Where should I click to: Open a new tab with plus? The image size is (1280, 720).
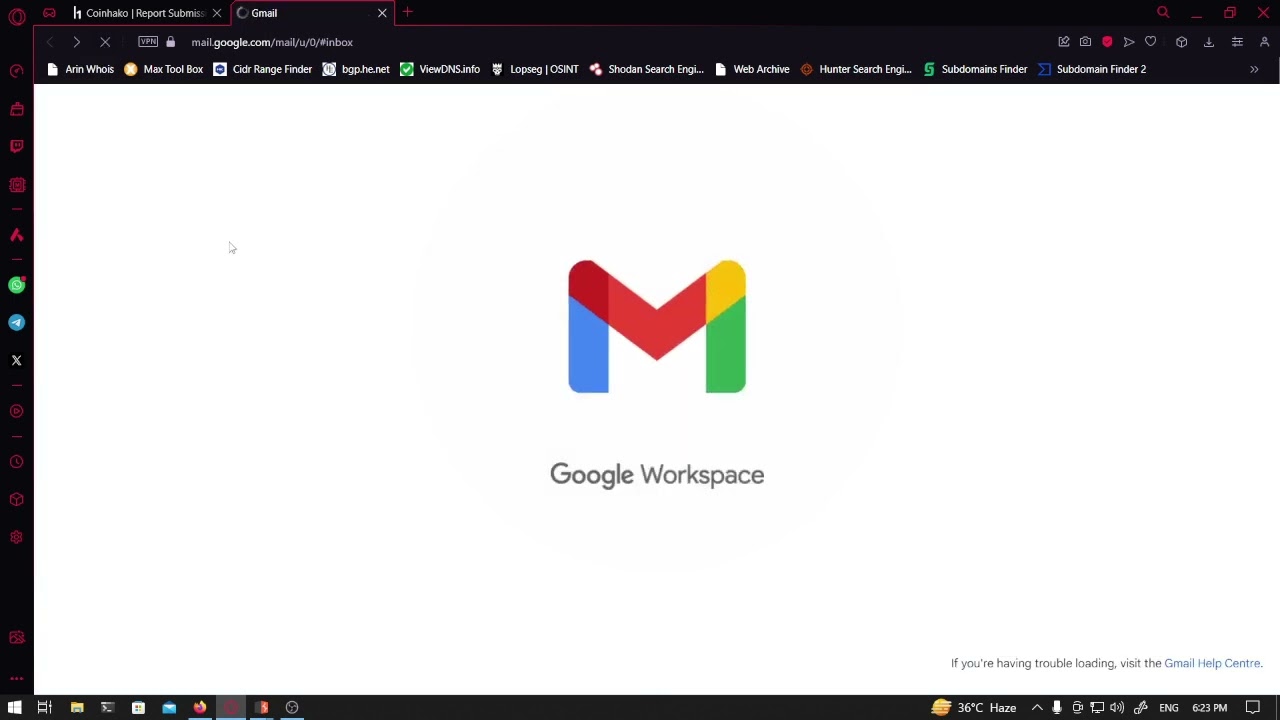pyautogui.click(x=408, y=13)
